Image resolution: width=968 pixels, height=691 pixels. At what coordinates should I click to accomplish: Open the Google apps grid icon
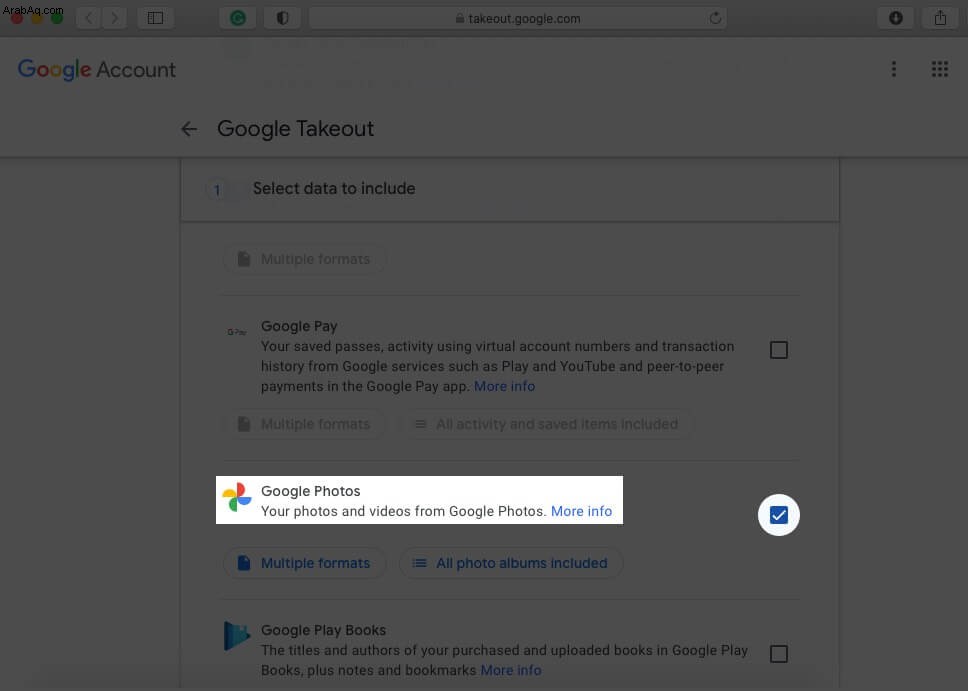point(940,69)
